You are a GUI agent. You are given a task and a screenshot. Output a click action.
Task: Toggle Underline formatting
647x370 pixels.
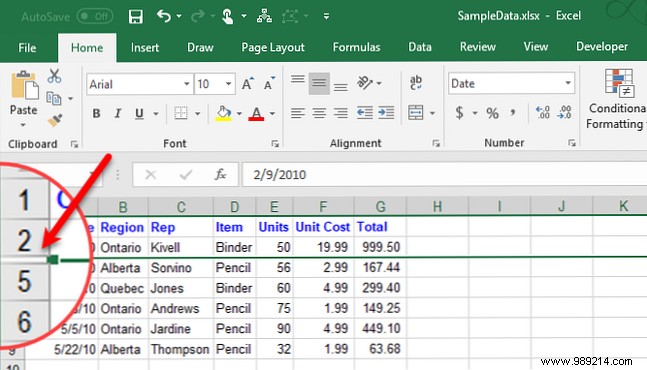click(x=139, y=113)
